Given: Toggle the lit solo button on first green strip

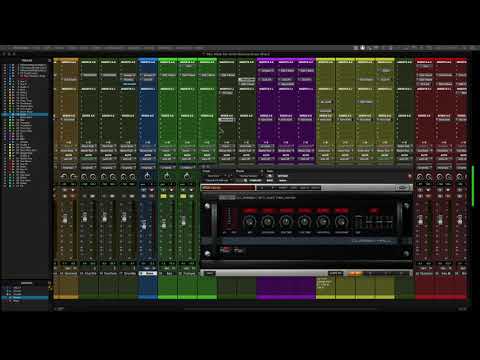Looking at the screenshot, I should (163, 196).
